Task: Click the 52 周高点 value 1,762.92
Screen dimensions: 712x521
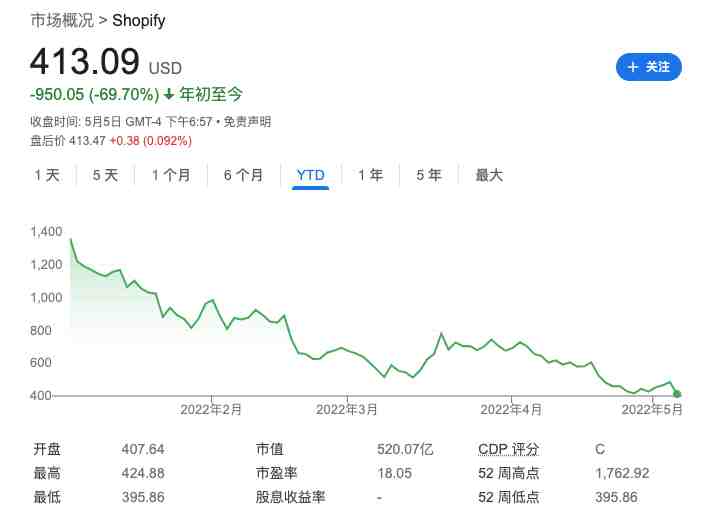Action: click(x=622, y=473)
